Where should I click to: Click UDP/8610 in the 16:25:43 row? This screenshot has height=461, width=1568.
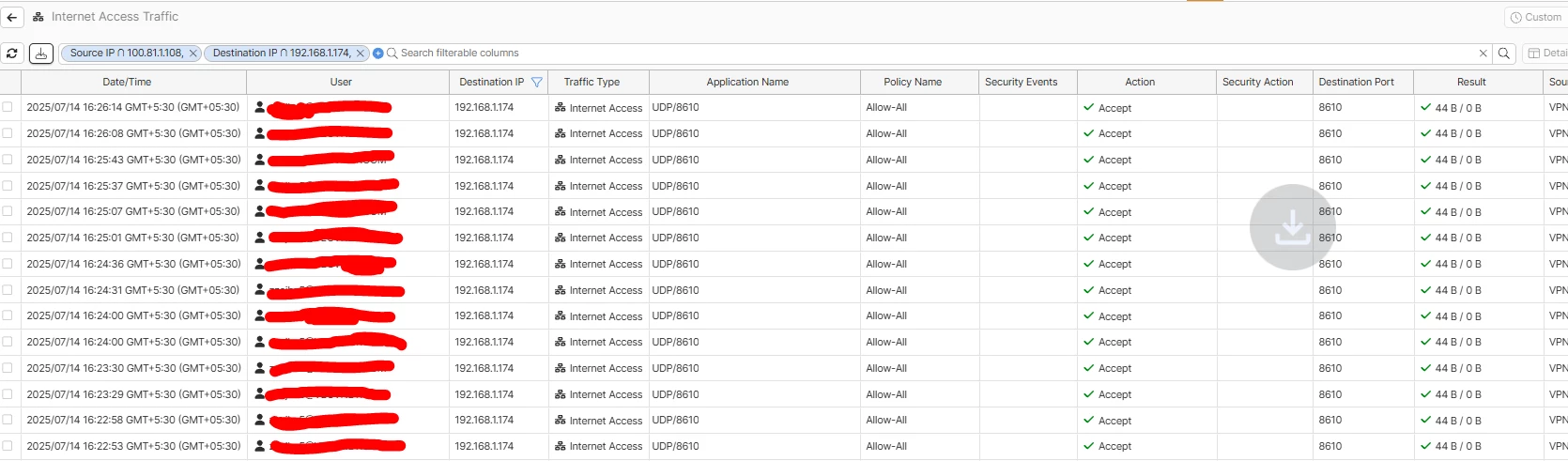point(675,160)
